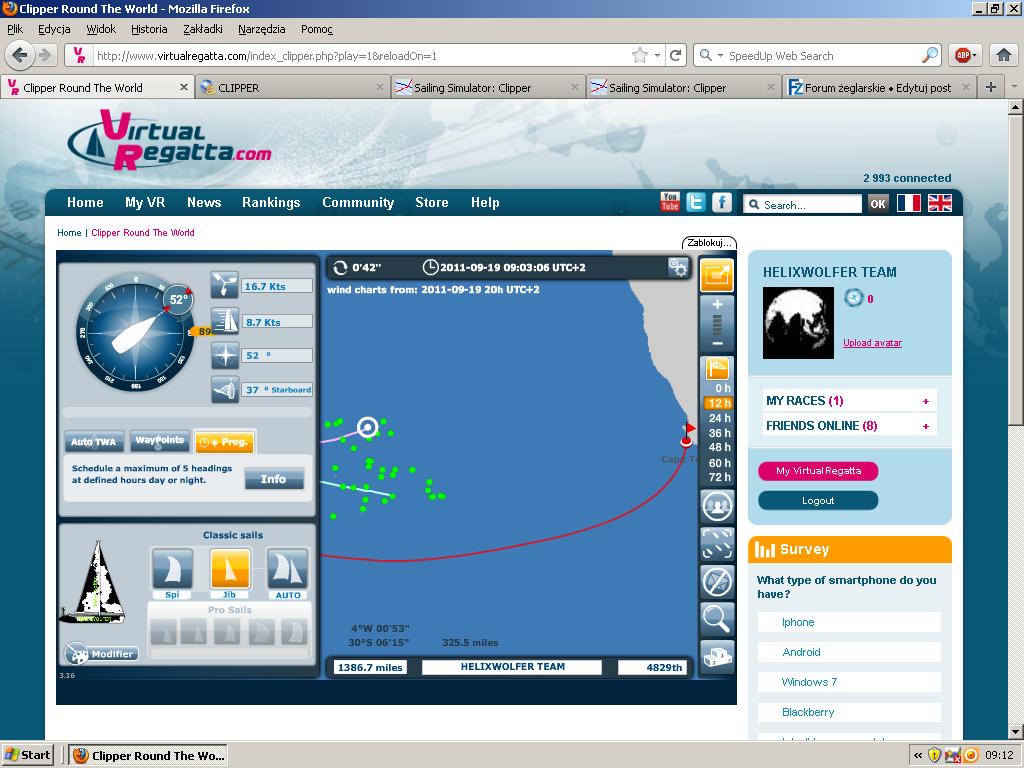Switch to the WayPoints tab
This screenshot has width=1024, height=768.
pyautogui.click(x=160, y=440)
